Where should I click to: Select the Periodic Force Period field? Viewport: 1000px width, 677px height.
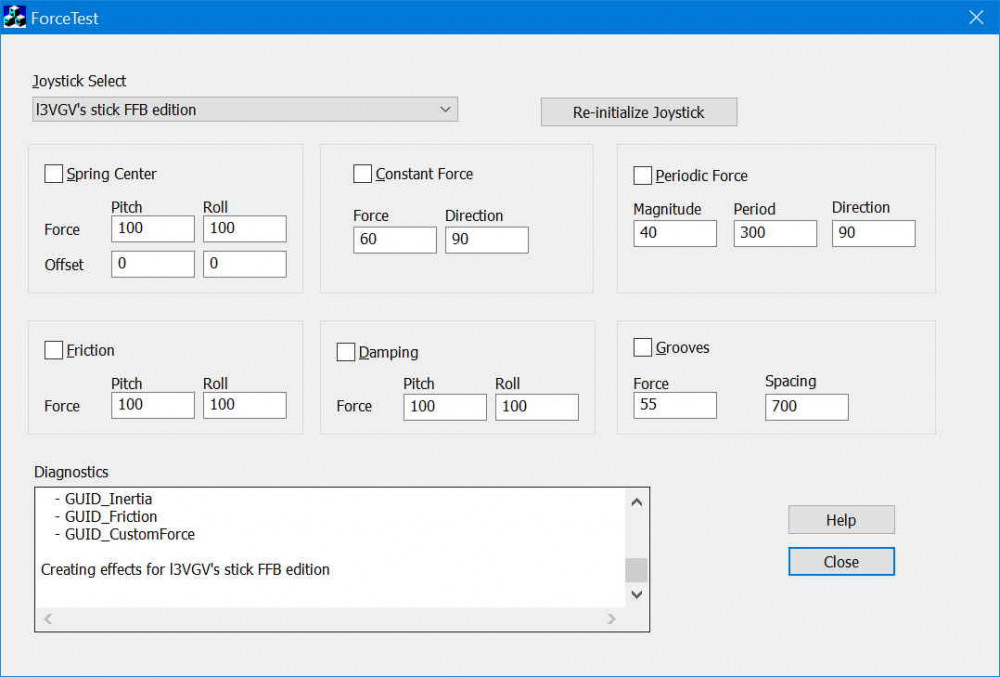(x=774, y=233)
